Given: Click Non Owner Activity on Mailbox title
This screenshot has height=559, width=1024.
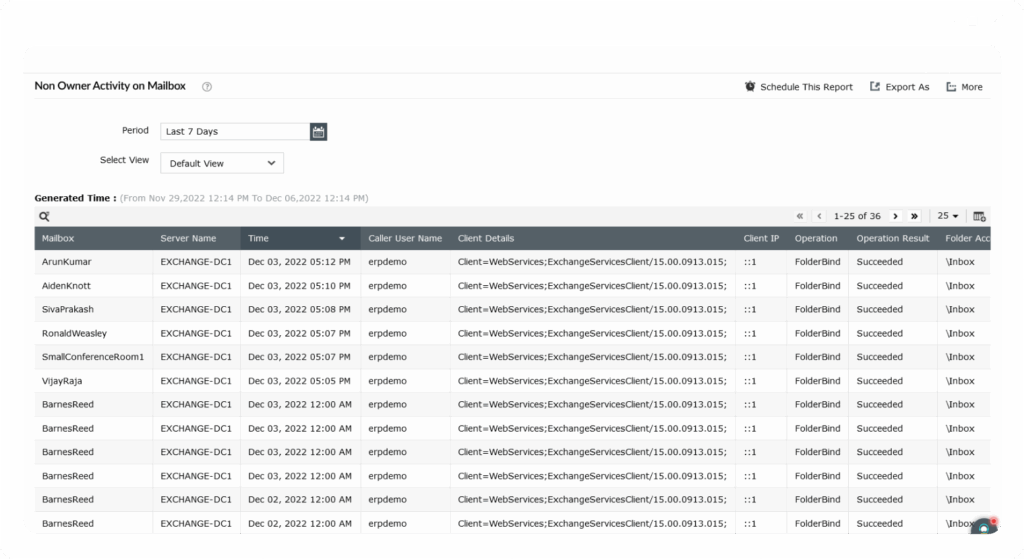Looking at the screenshot, I should [x=110, y=86].
